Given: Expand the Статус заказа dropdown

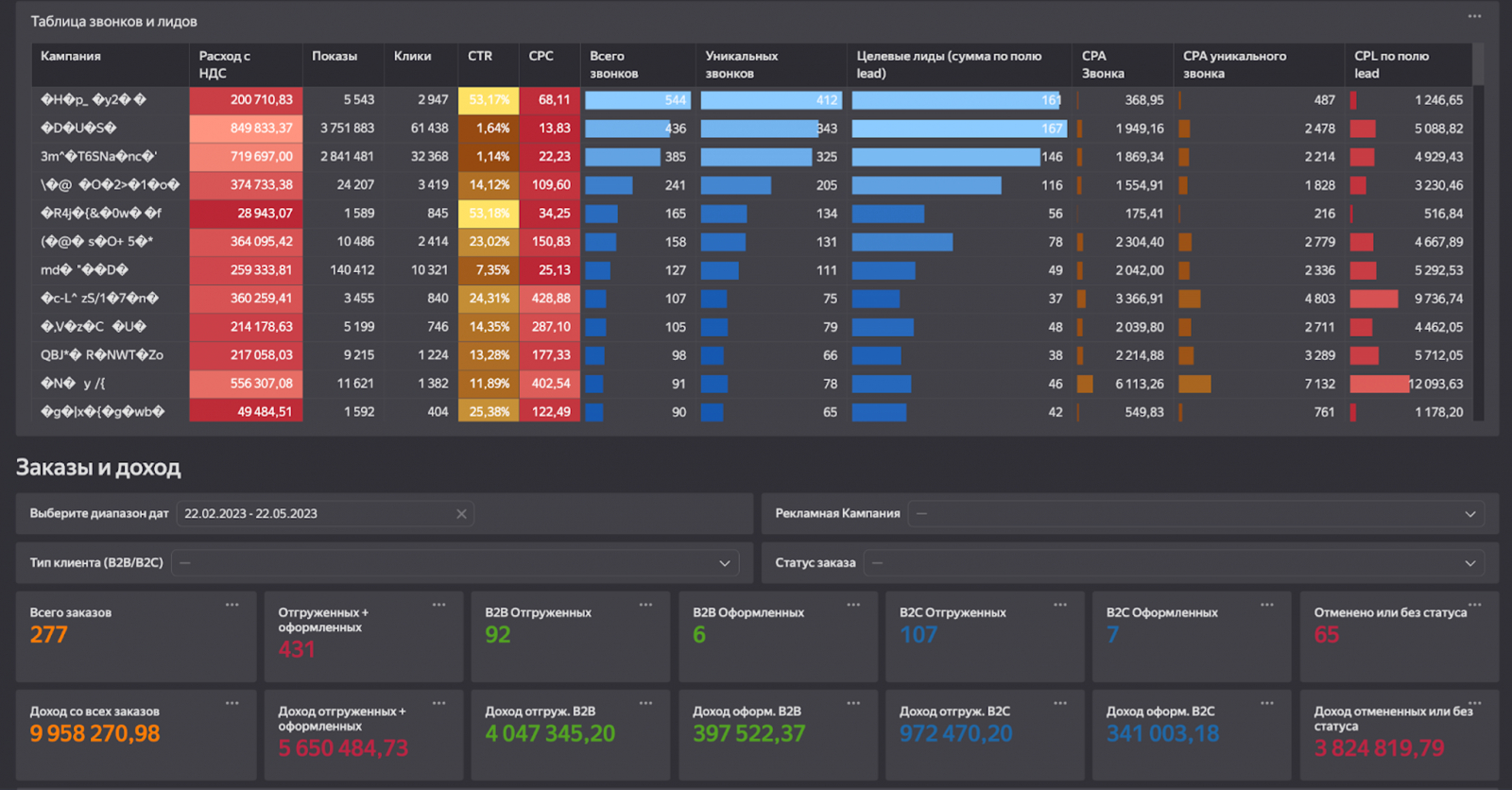Looking at the screenshot, I should (1469, 563).
